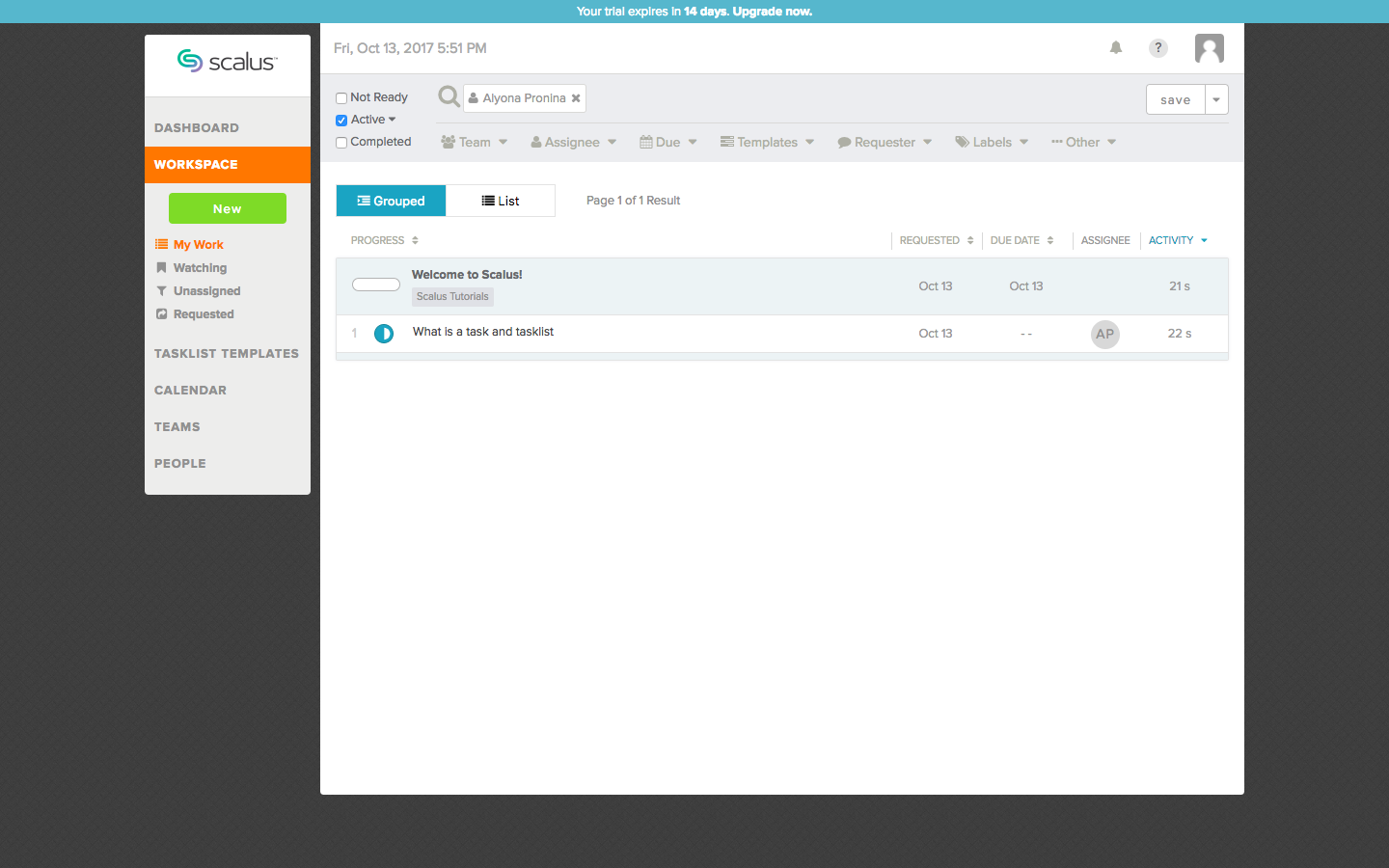Click the half-filled task progress circle
Viewport: 1389px width, 868px height.
(384, 334)
